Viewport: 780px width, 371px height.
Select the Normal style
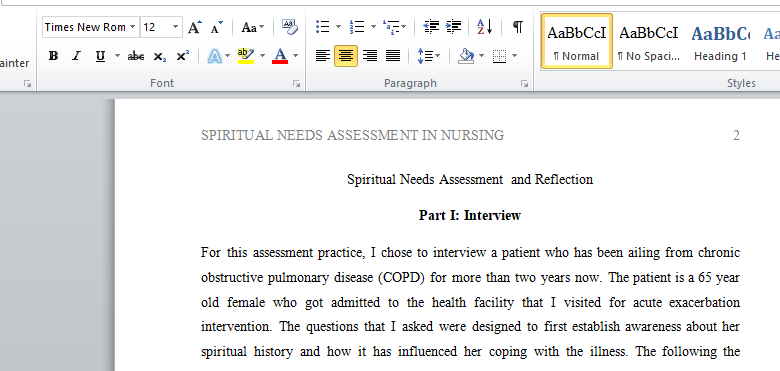[x=577, y=41]
